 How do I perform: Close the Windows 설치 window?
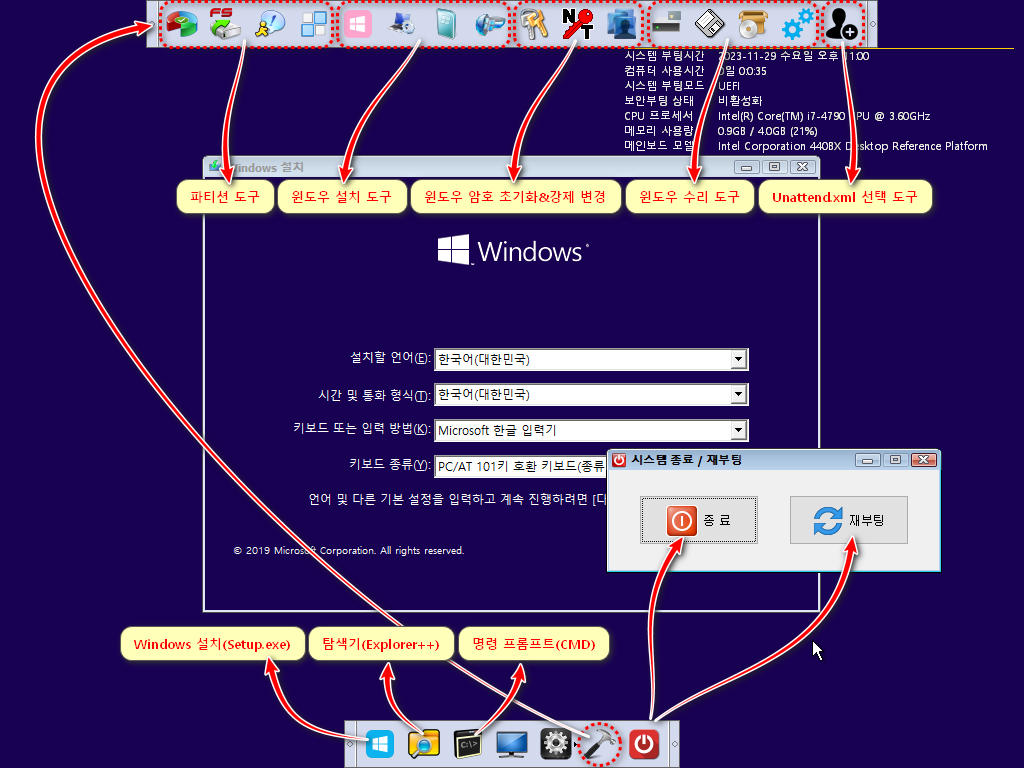pos(803,167)
